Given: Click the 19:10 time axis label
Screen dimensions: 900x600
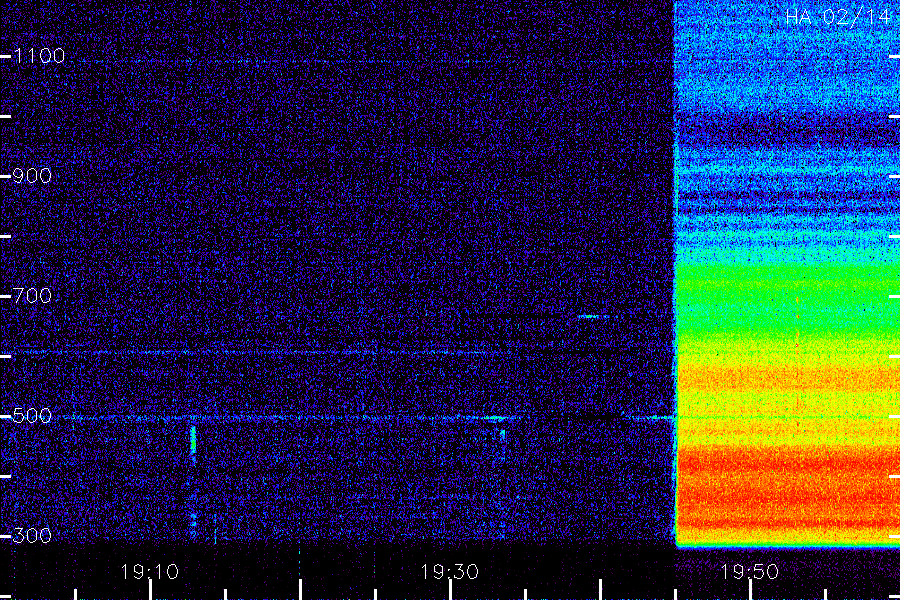Looking at the screenshot, I should pos(150,572).
